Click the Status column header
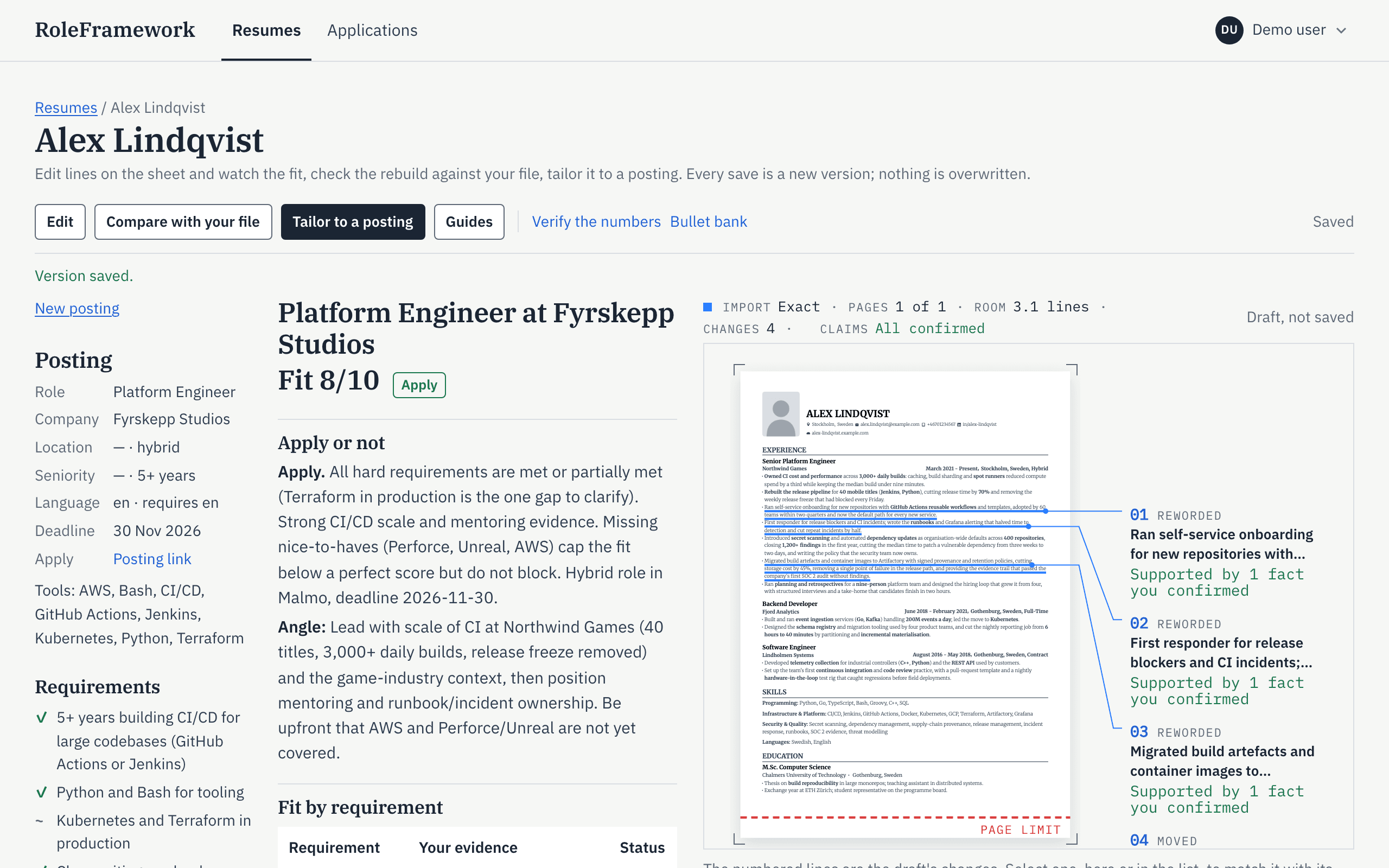Screen dimensions: 1389x868 (642, 847)
